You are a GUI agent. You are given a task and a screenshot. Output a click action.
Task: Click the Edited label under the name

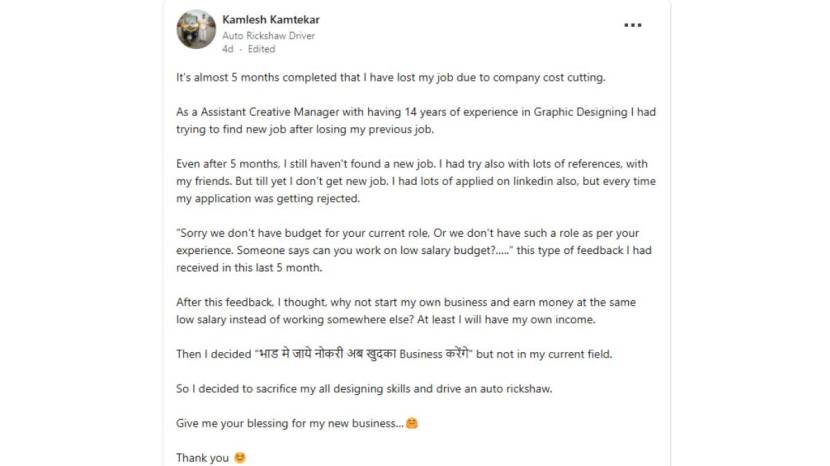[261, 48]
